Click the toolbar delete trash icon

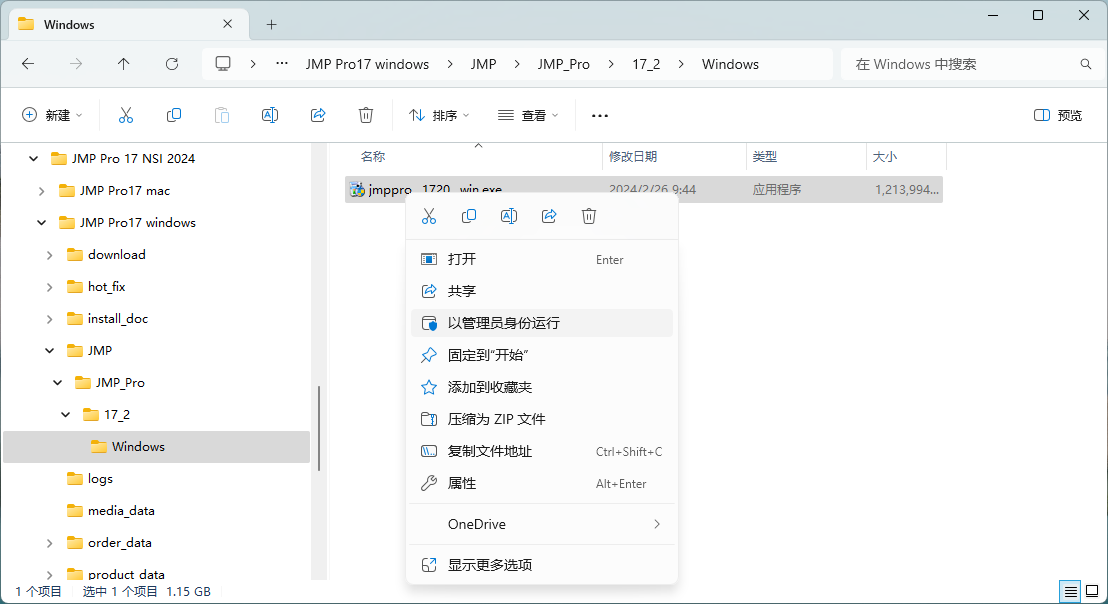pyautogui.click(x=366, y=115)
